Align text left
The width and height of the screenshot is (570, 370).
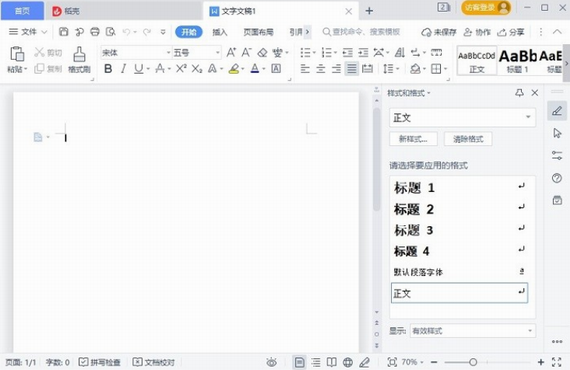point(305,68)
